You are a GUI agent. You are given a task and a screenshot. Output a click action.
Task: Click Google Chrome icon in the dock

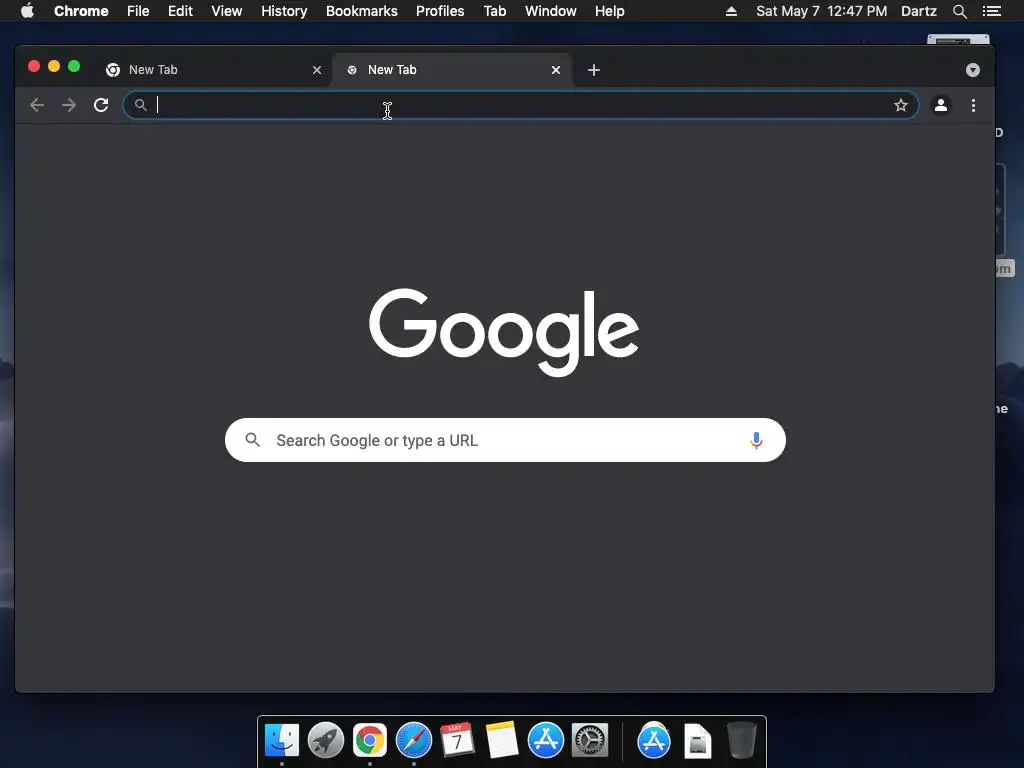[370, 740]
